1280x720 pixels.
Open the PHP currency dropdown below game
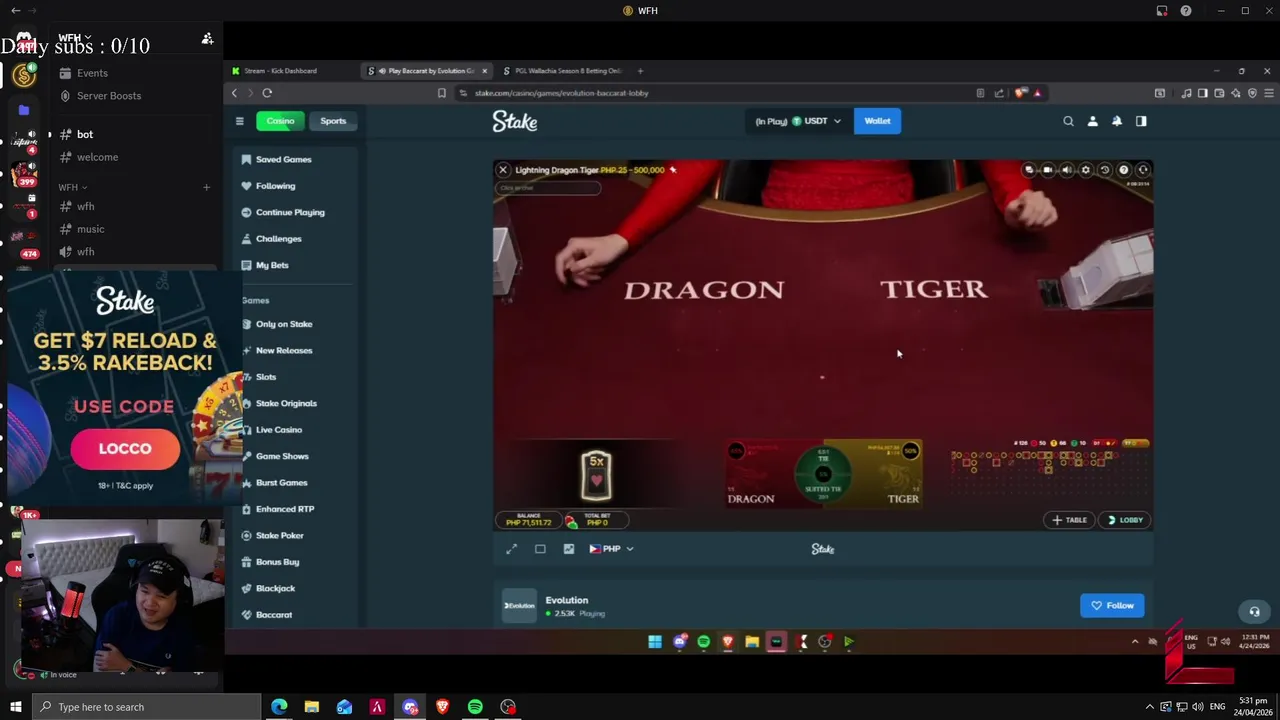[611, 549]
